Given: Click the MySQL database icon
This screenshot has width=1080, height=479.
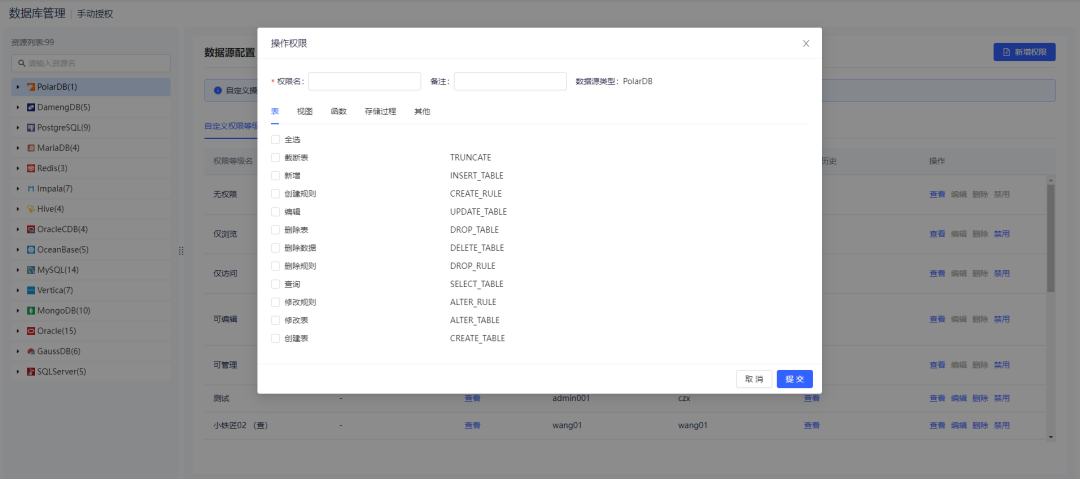Looking at the screenshot, I should click(31, 270).
